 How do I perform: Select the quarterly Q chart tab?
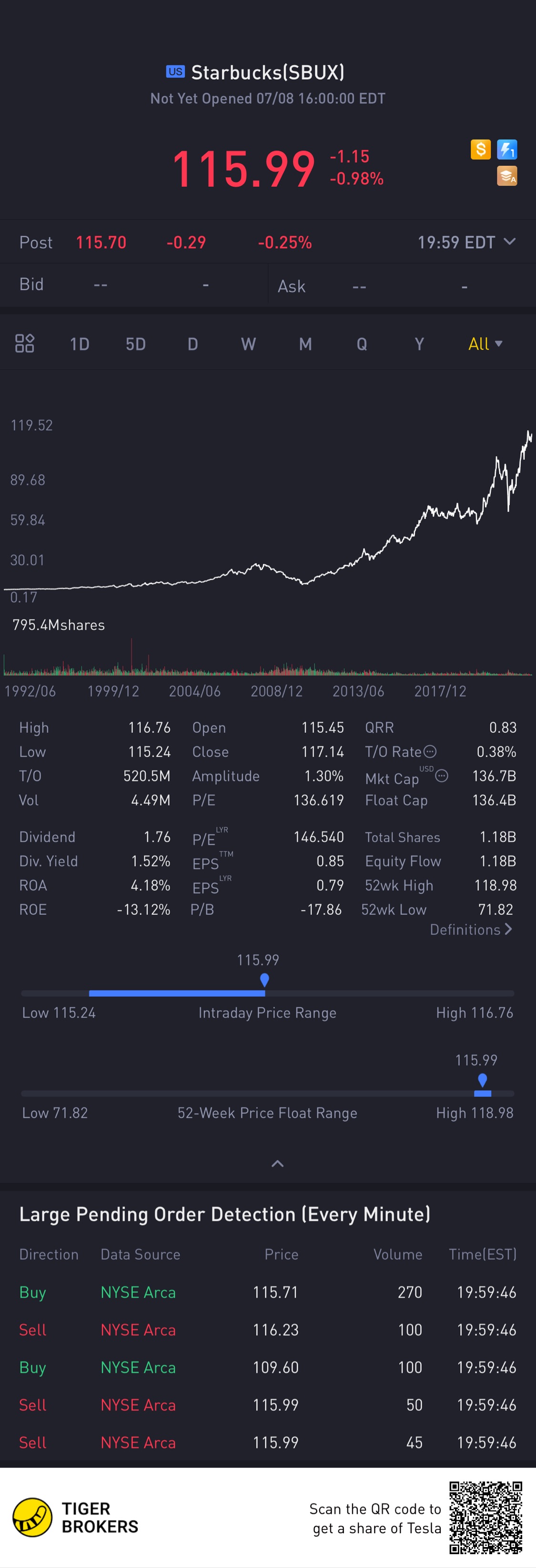pos(362,344)
